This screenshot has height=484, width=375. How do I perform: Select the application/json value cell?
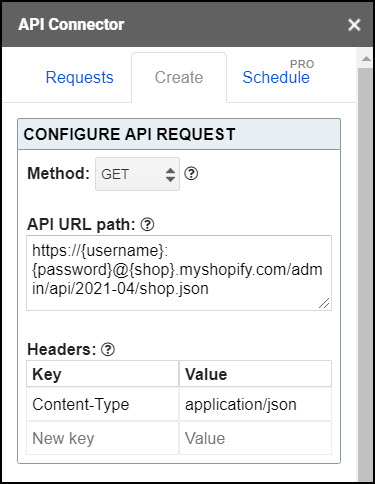click(x=255, y=404)
